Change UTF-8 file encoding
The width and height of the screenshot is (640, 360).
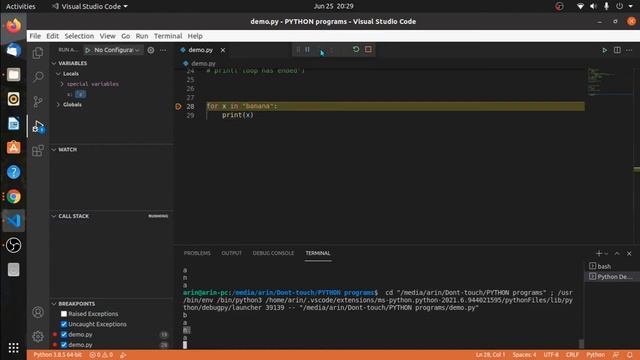551,355
